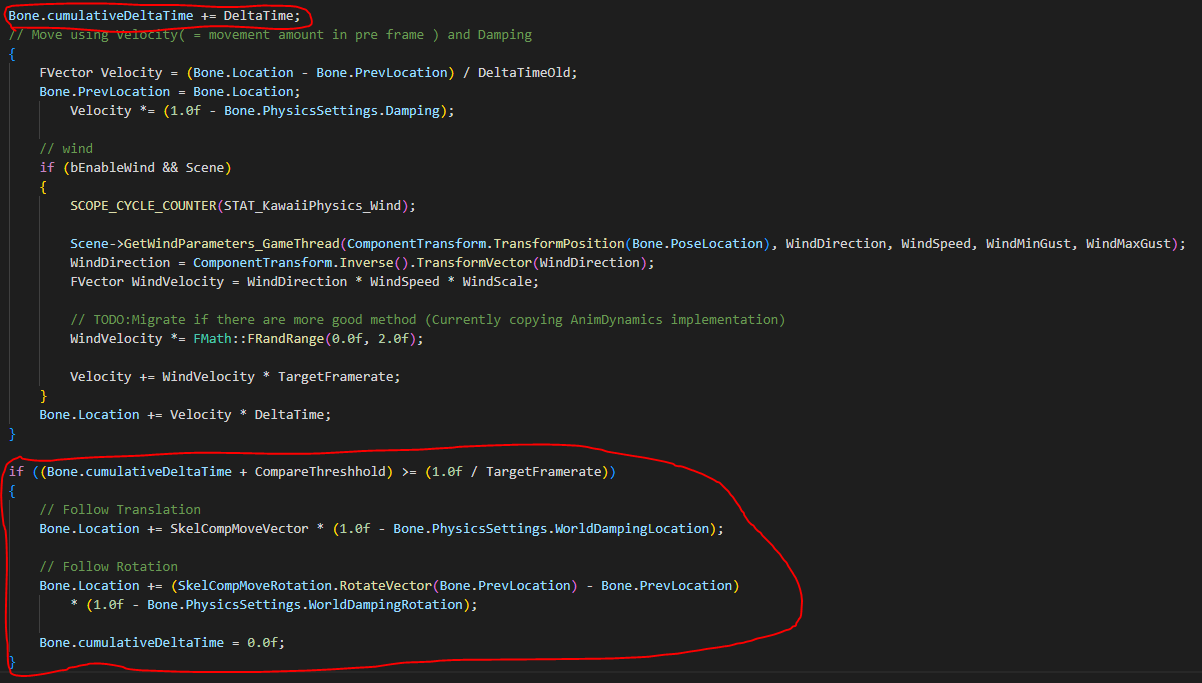The width and height of the screenshot is (1202, 683).
Task: Select 'WorldDampingLocation' property
Action: click(x=632, y=528)
